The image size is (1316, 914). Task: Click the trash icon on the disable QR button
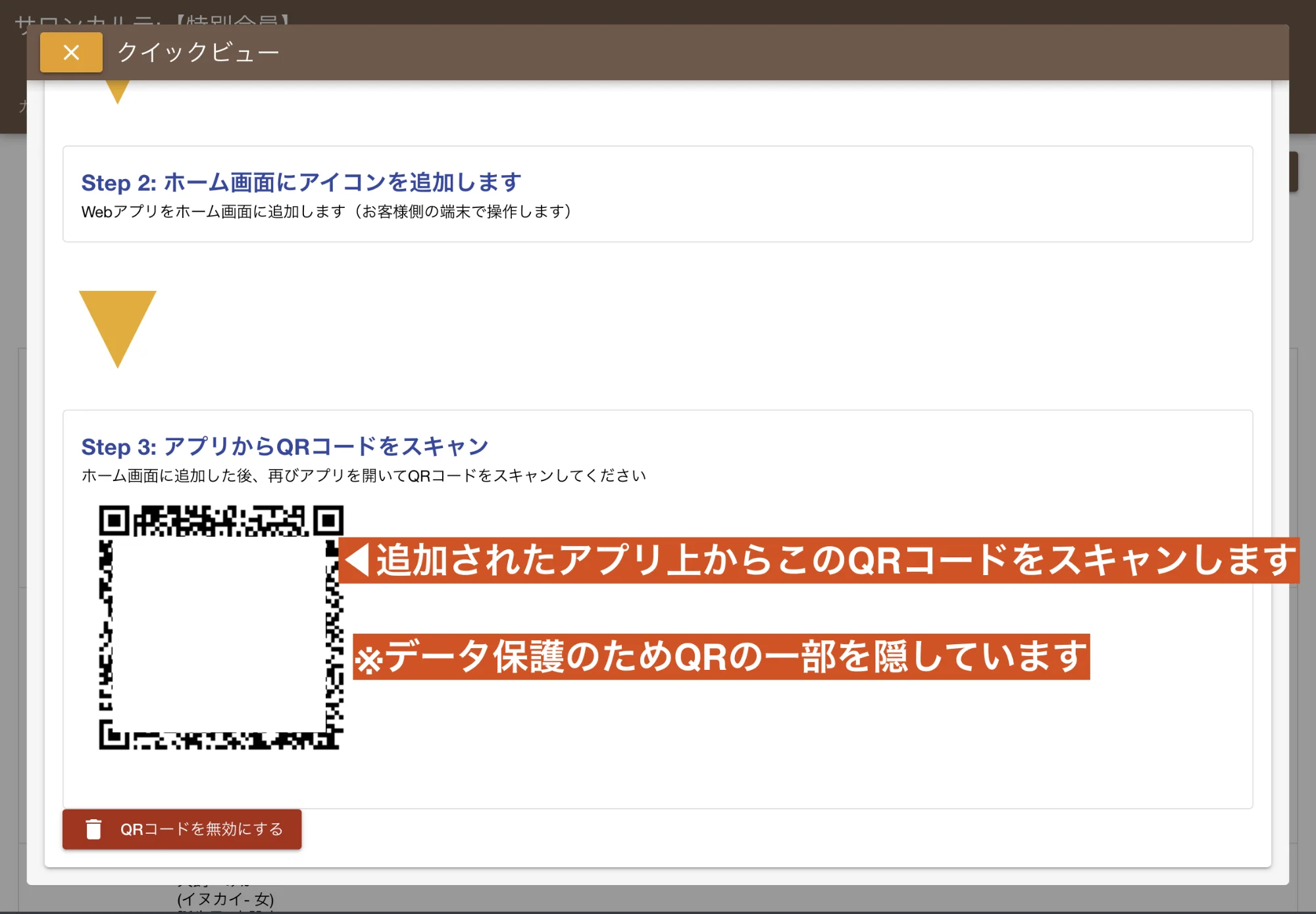point(93,829)
